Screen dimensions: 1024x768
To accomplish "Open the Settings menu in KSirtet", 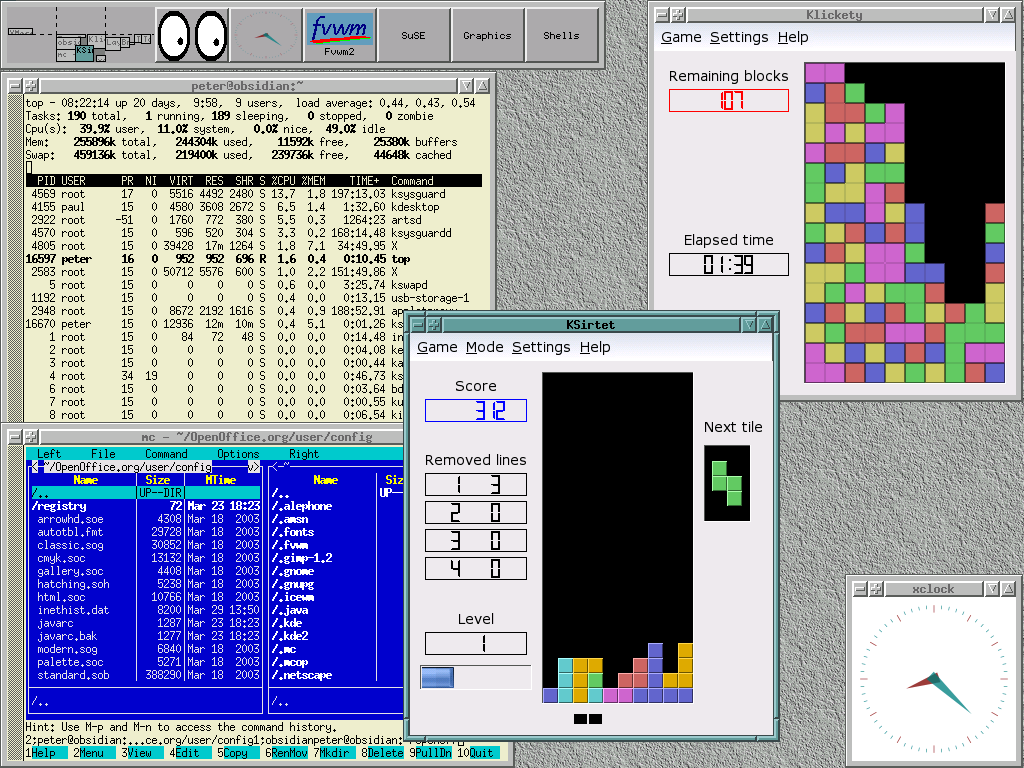I will pos(541,347).
